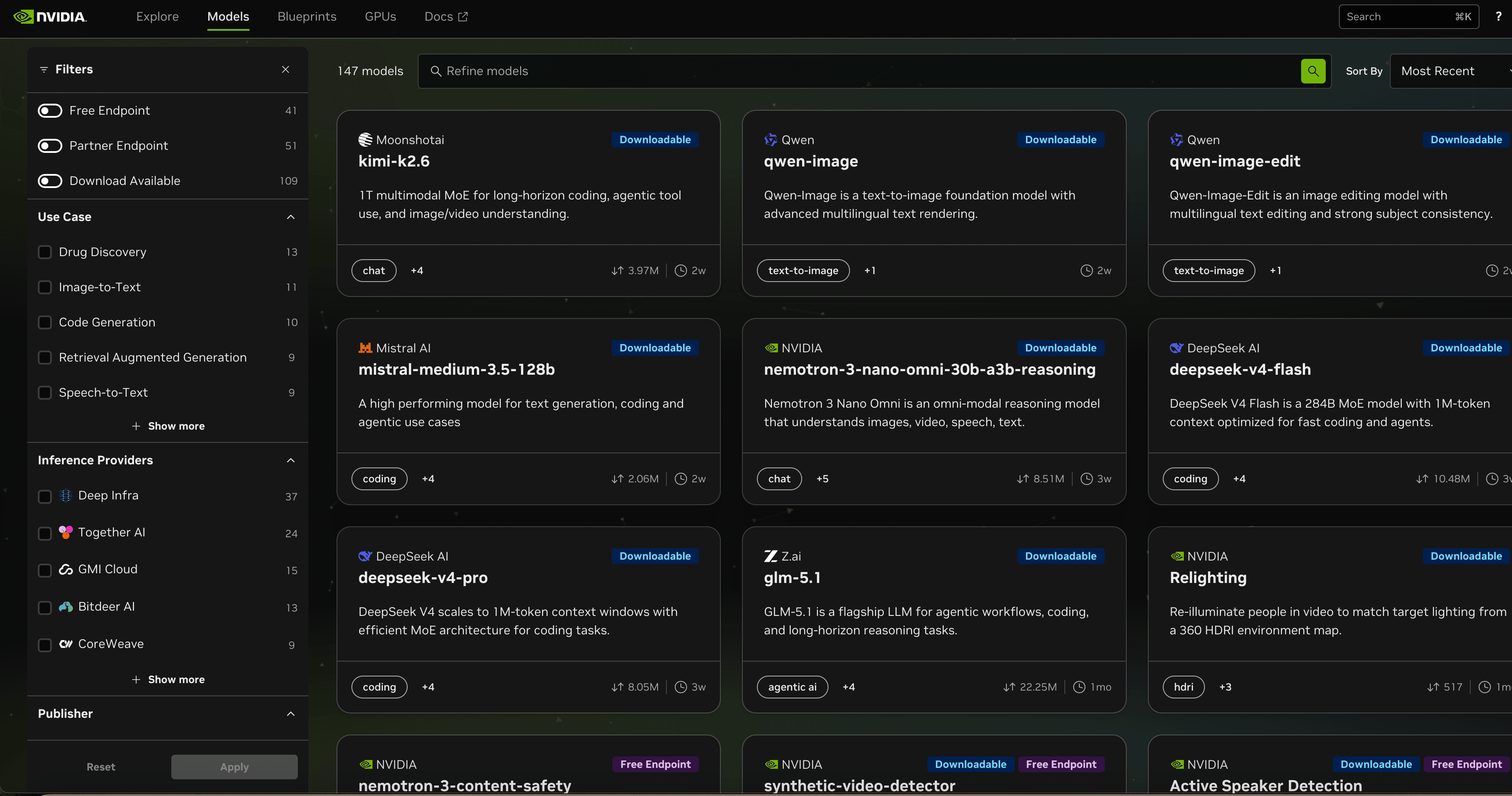Screen dimensions: 1512x796
Task: Click the NVIDIA logo on Active Speaker Detection card
Action: click(1176, 764)
